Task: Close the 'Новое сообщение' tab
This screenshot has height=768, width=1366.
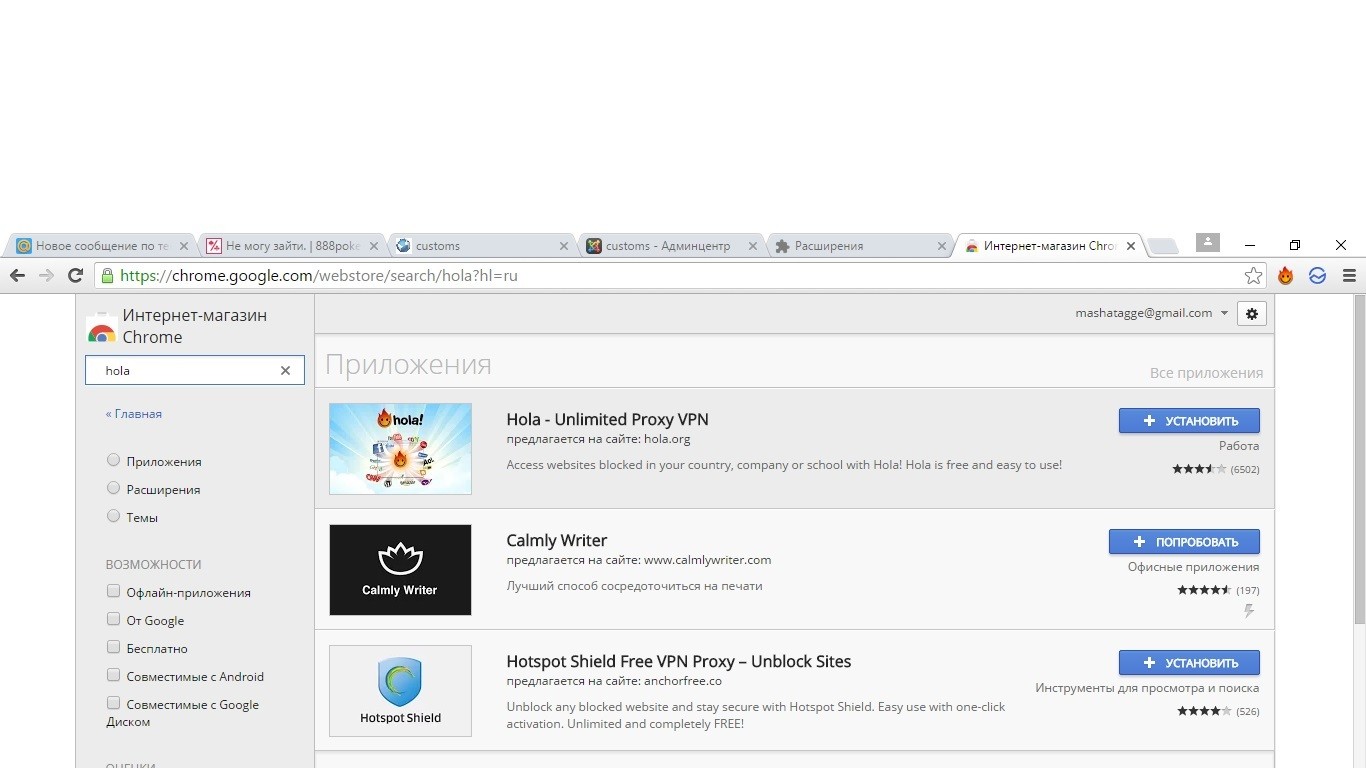Action: [183, 246]
